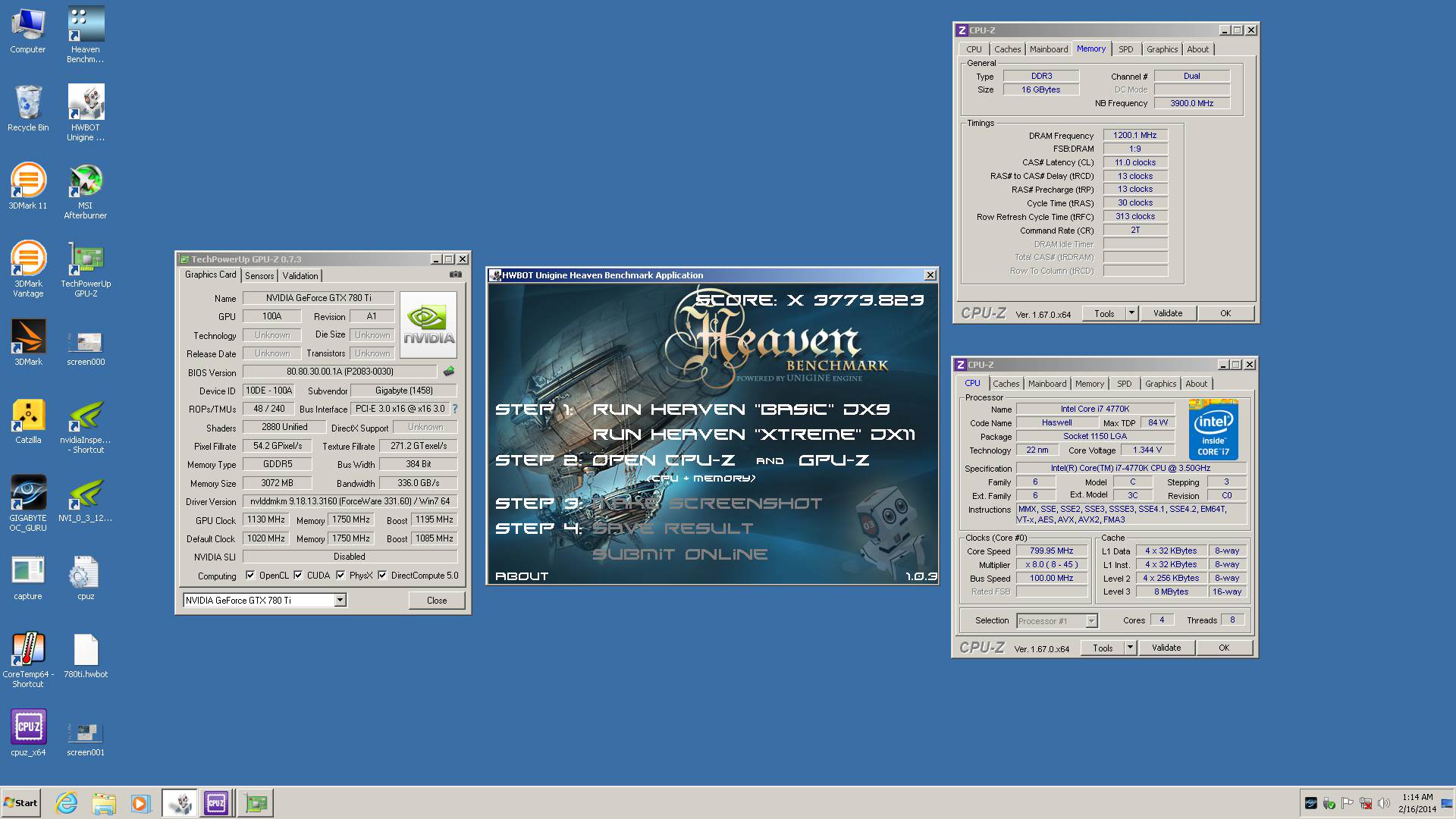Launch 3DMark 11 from the desktop
1456x819 pixels.
click(x=28, y=187)
